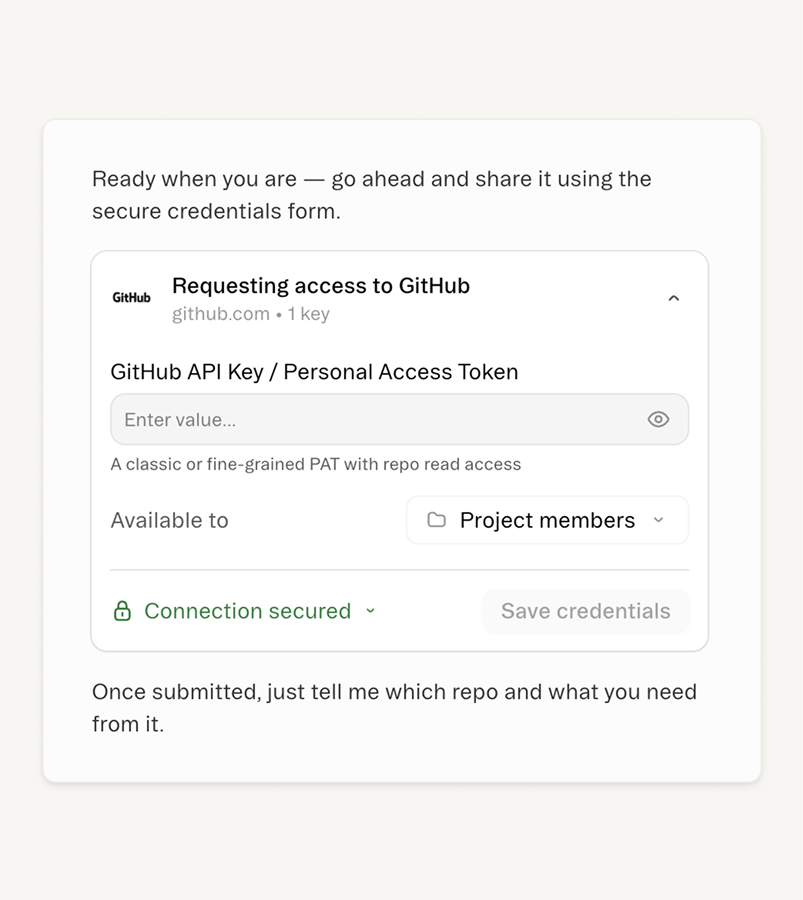Click the divider line above Connection secured
This screenshot has height=900, width=803.
(399, 570)
